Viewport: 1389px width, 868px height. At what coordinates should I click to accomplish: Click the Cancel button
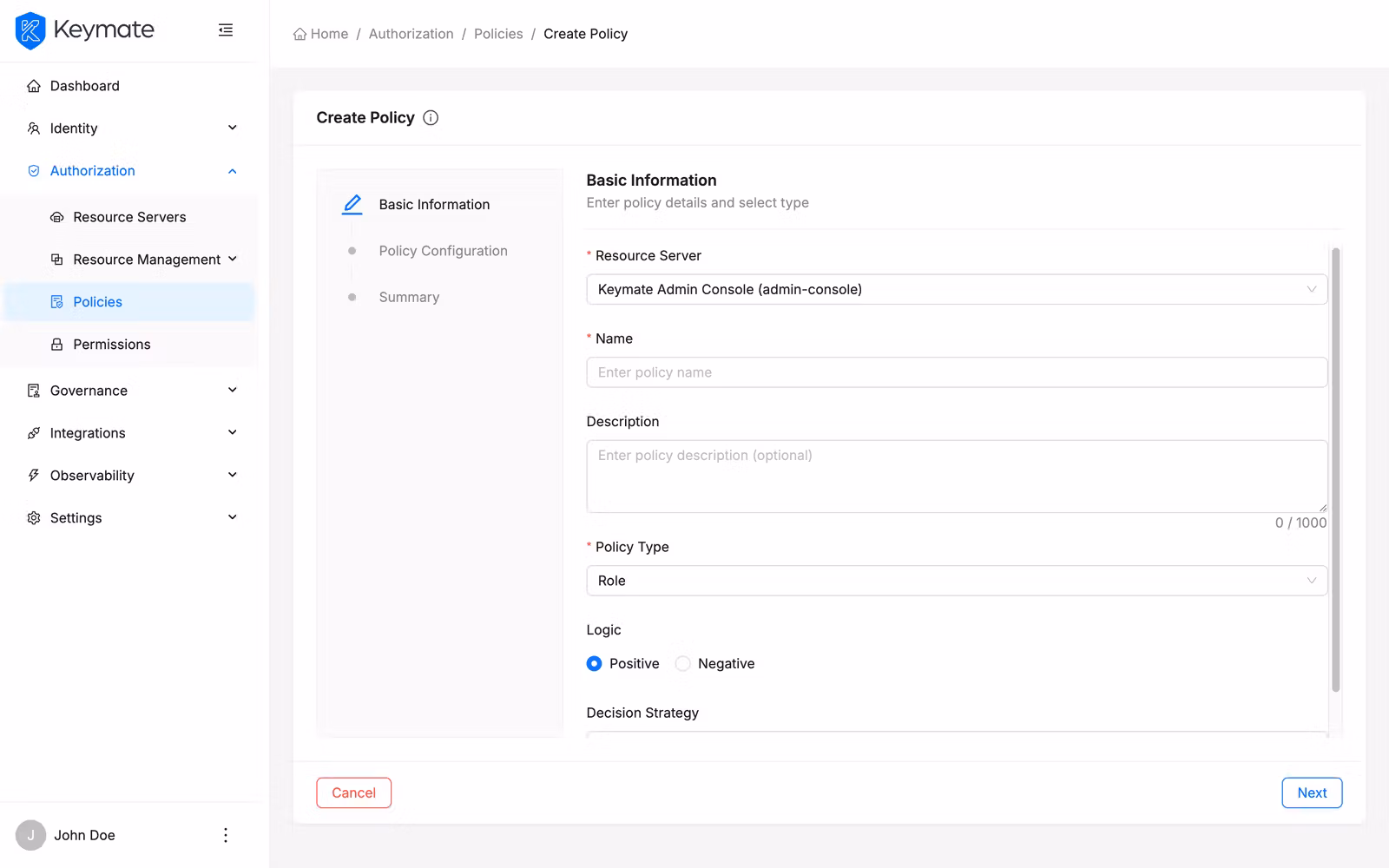pyautogui.click(x=353, y=792)
